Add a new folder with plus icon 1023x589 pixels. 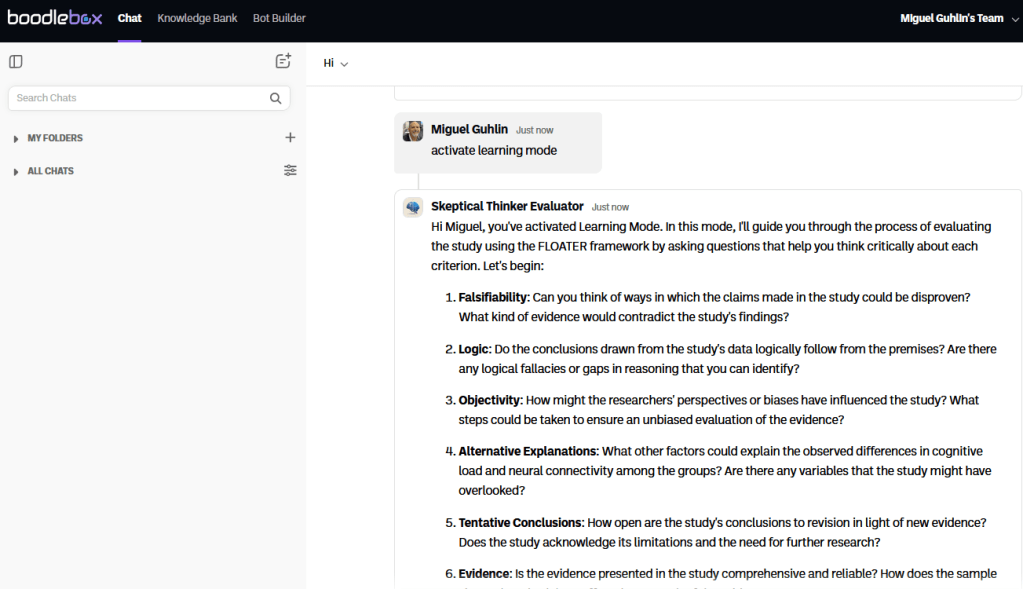point(290,138)
